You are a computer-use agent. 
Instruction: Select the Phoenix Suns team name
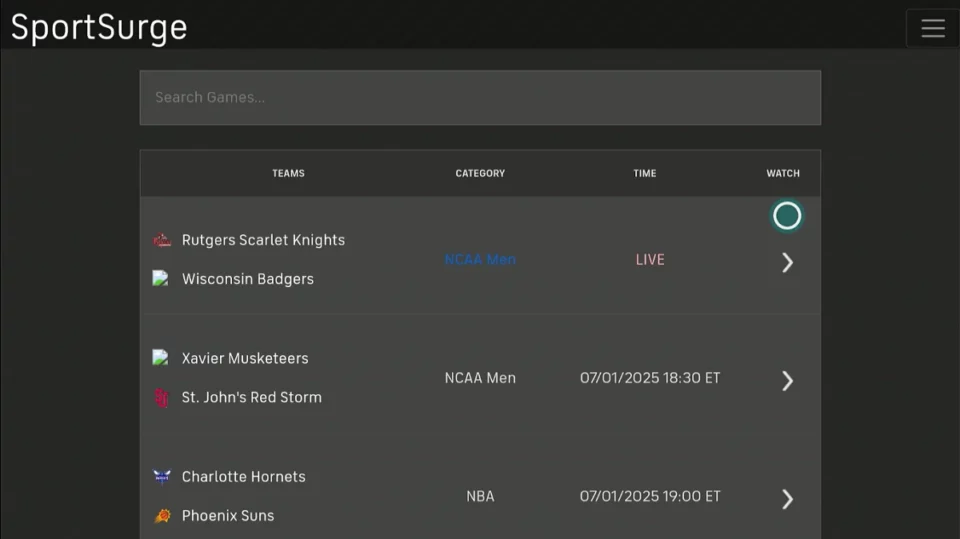[x=228, y=516]
